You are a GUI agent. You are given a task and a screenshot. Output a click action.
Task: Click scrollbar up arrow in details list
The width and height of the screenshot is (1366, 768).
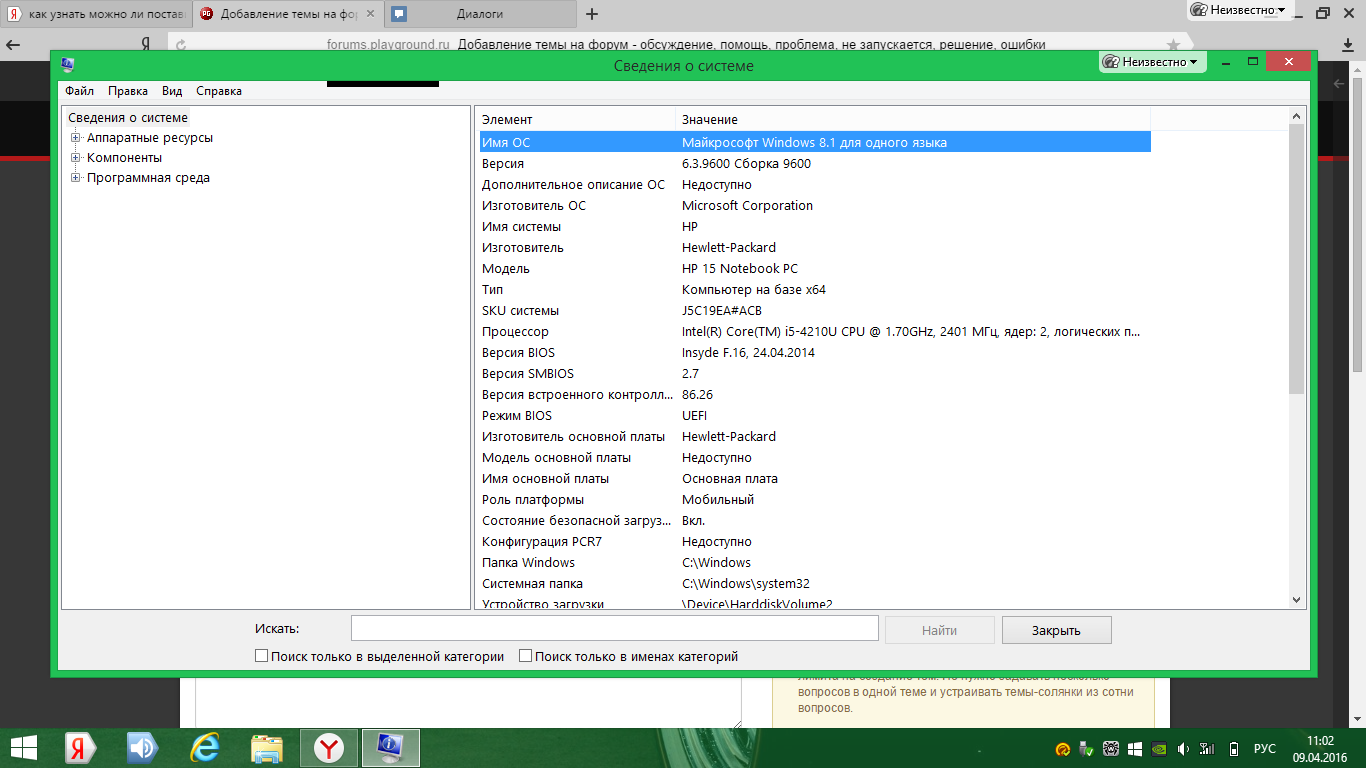(1297, 116)
